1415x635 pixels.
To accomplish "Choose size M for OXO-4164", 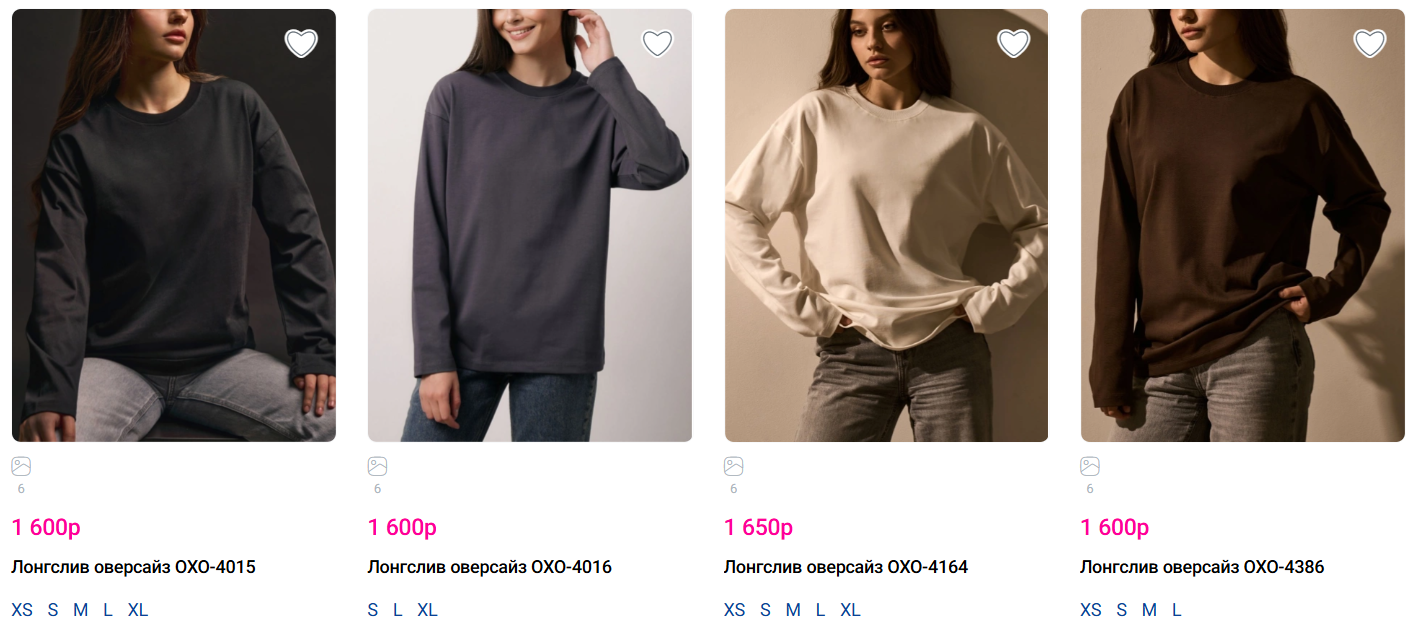I will pos(793,610).
